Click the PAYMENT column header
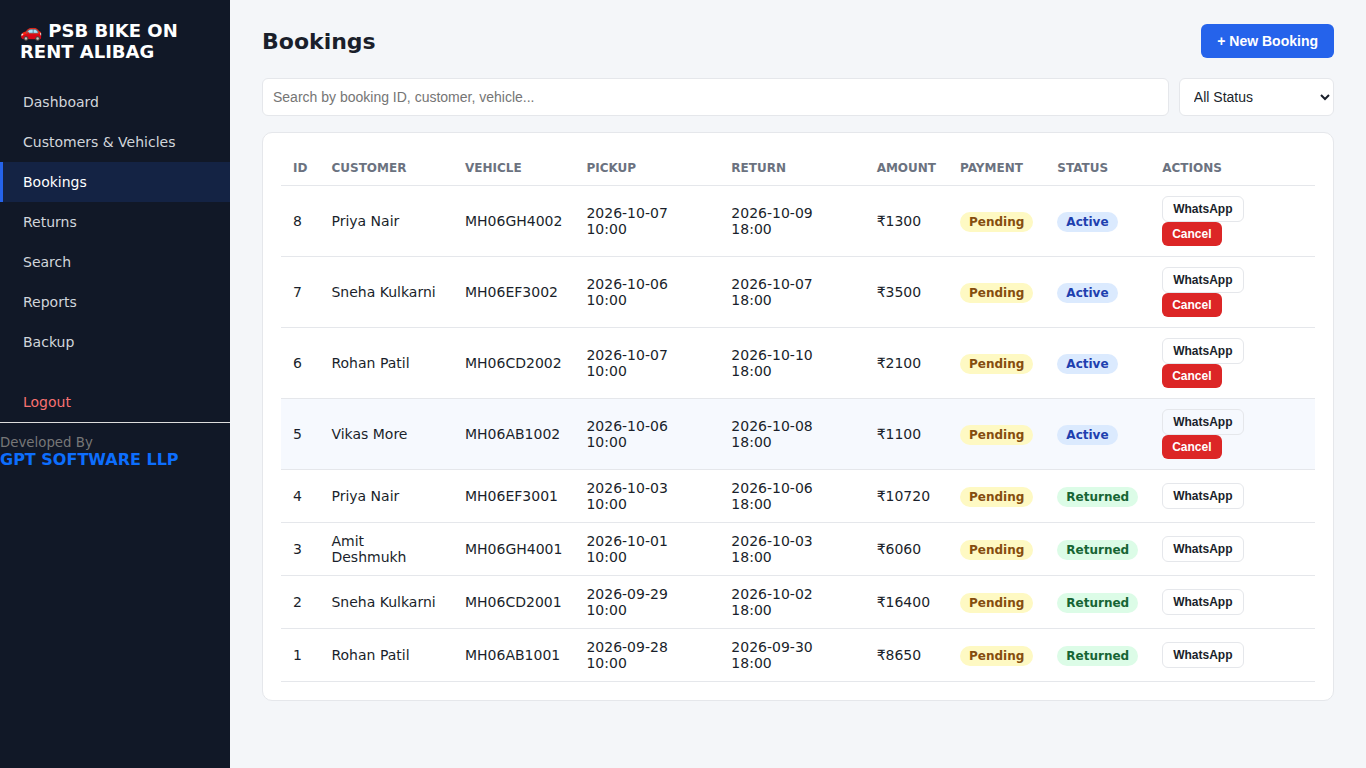This screenshot has width=1366, height=768. (x=991, y=168)
